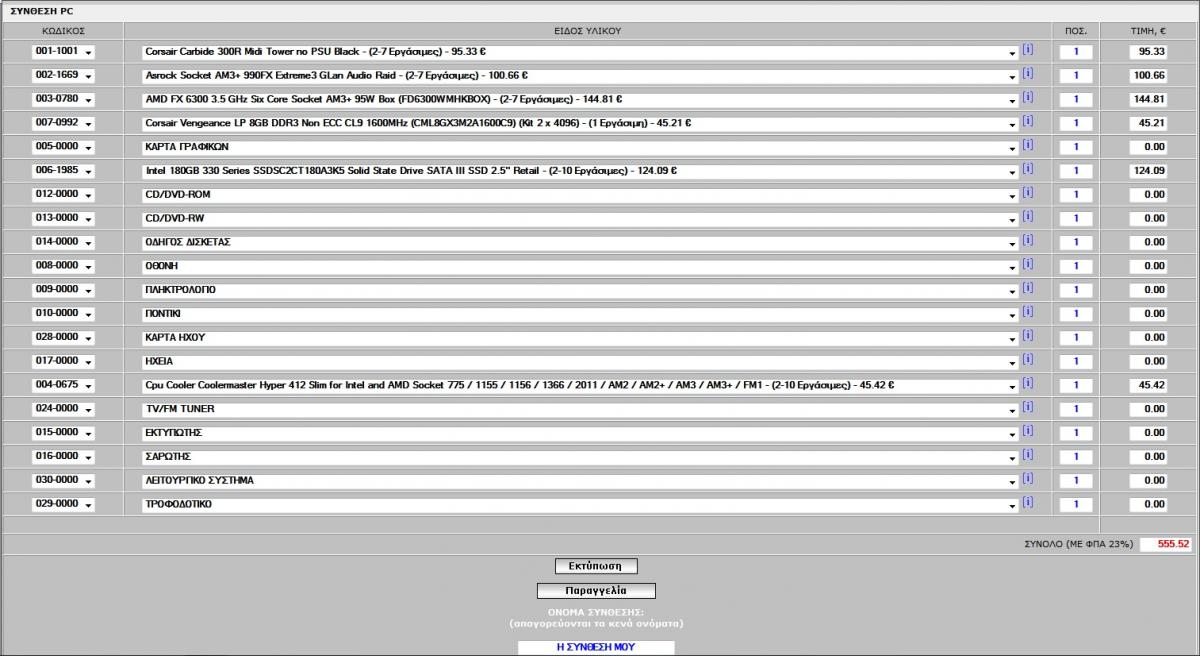Screen dimensions: 1200x656
Task: Select the 124.09 price field
Action: (1148, 171)
